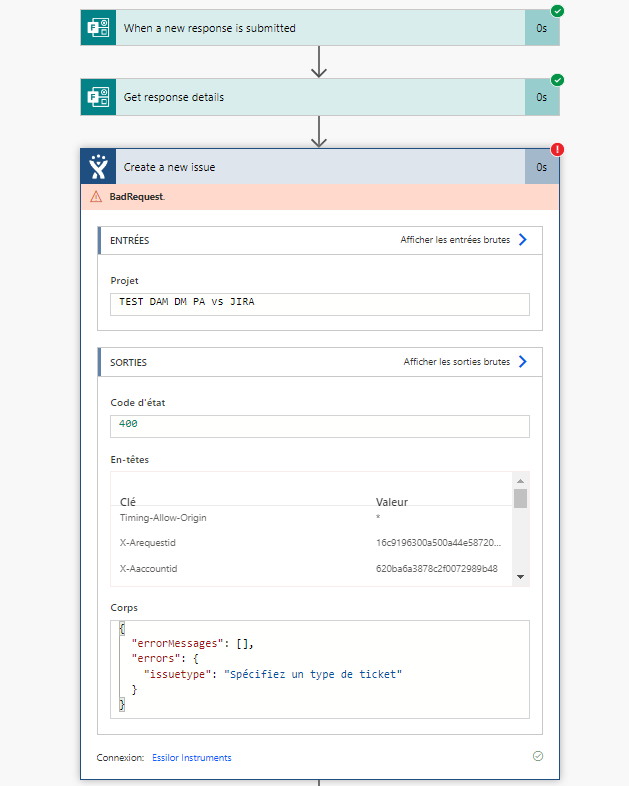The image size is (629, 786).
Task: Click the Code d'état field showing 400
Action: [x=320, y=426]
